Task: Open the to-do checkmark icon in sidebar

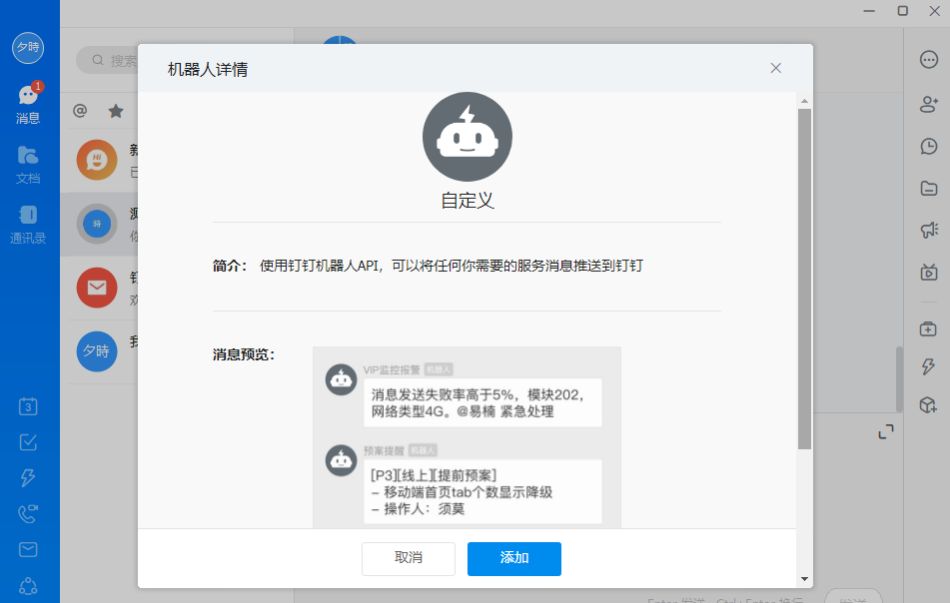Action: 28,442
